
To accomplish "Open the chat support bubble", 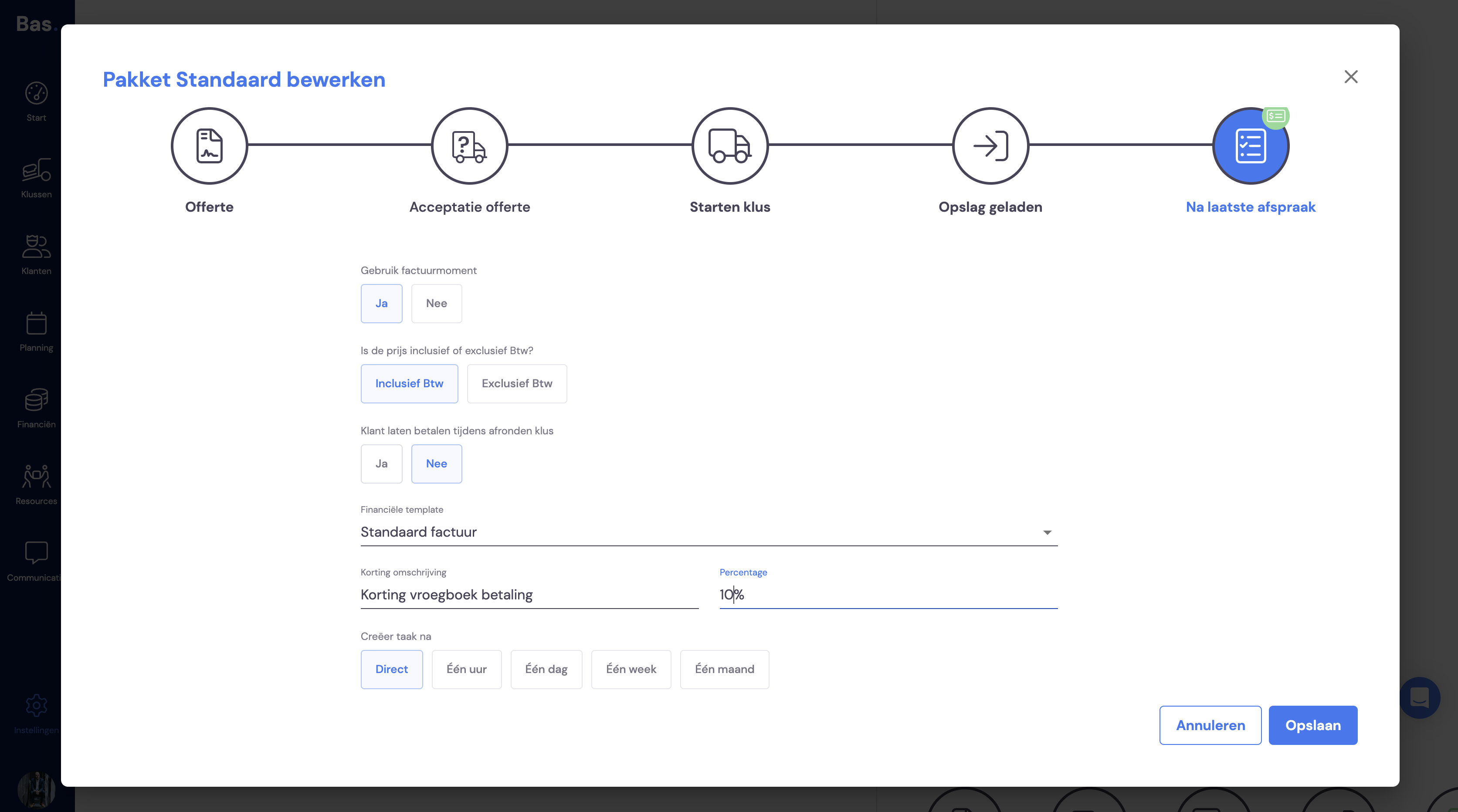I will click(x=1420, y=697).
